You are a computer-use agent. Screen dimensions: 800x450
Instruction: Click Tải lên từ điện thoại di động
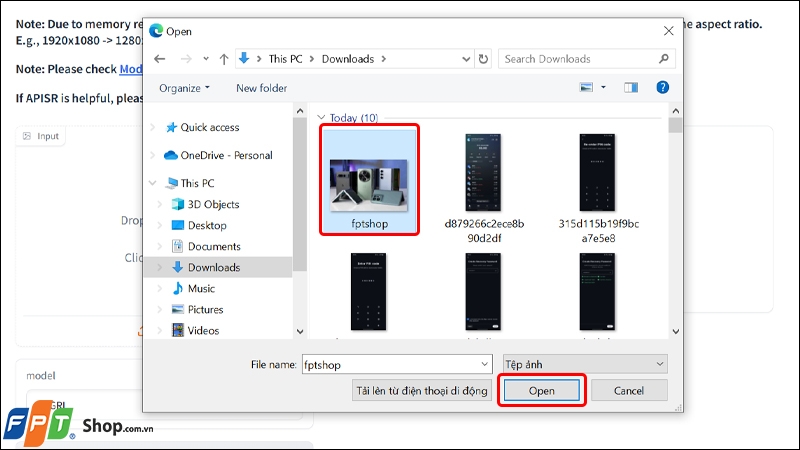(422, 391)
